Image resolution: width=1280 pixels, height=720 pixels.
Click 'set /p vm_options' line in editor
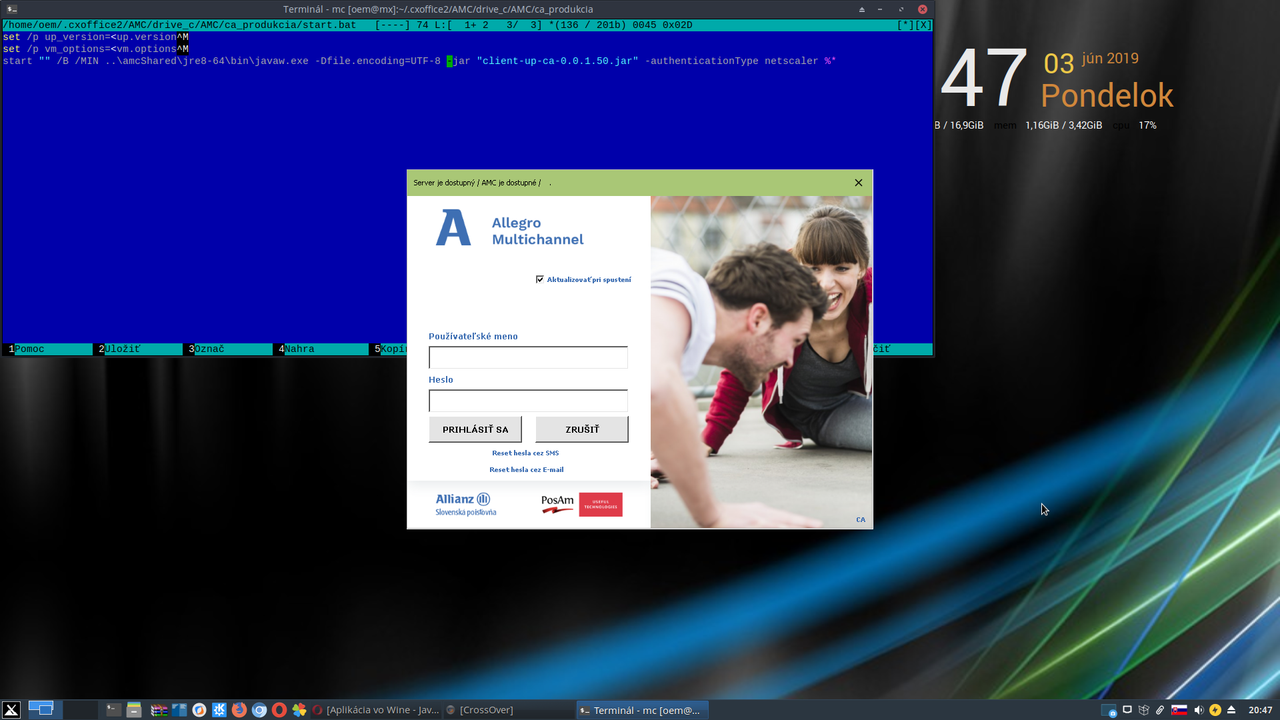96,49
